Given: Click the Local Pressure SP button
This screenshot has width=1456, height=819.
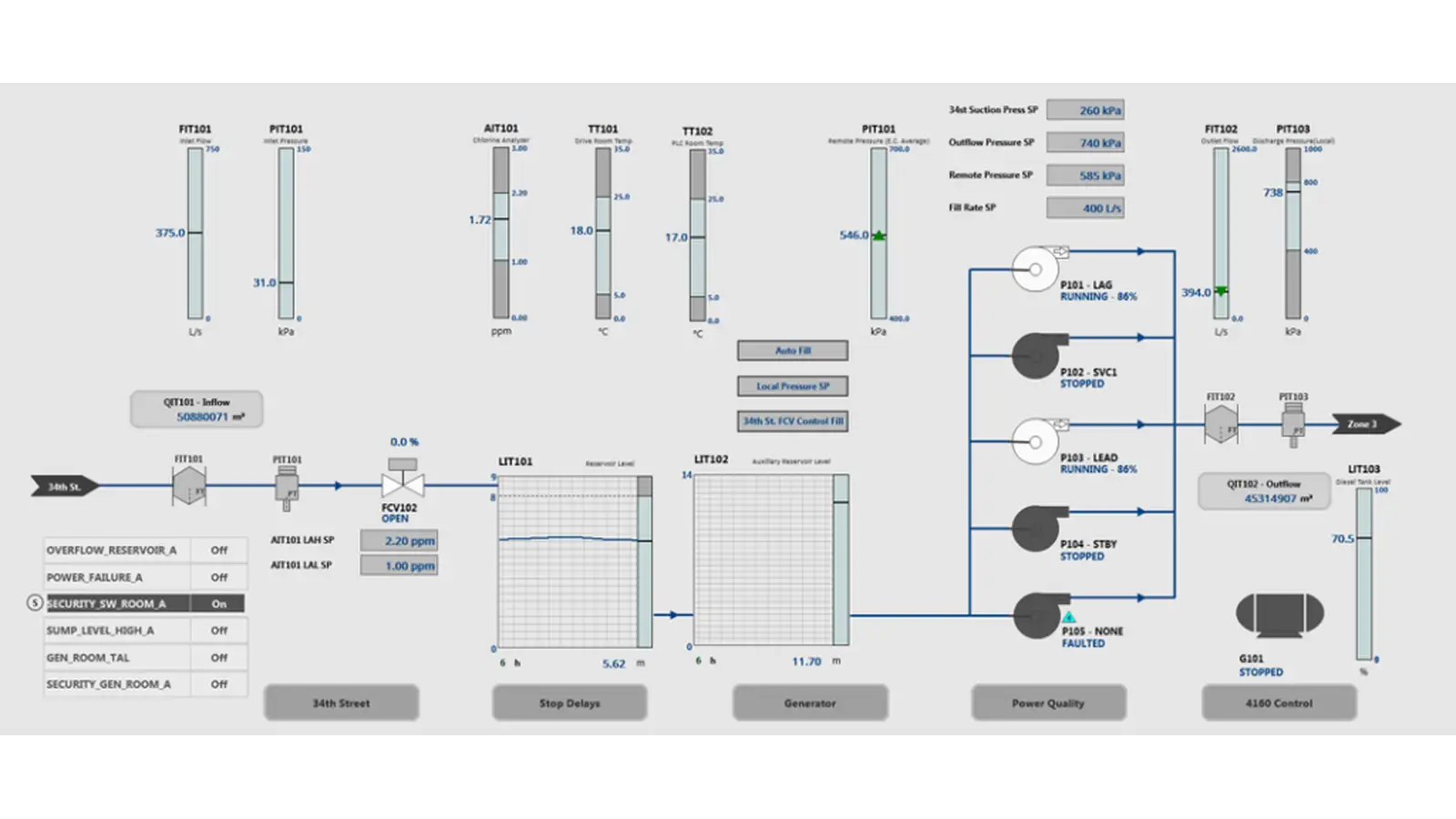Looking at the screenshot, I should tap(793, 386).
